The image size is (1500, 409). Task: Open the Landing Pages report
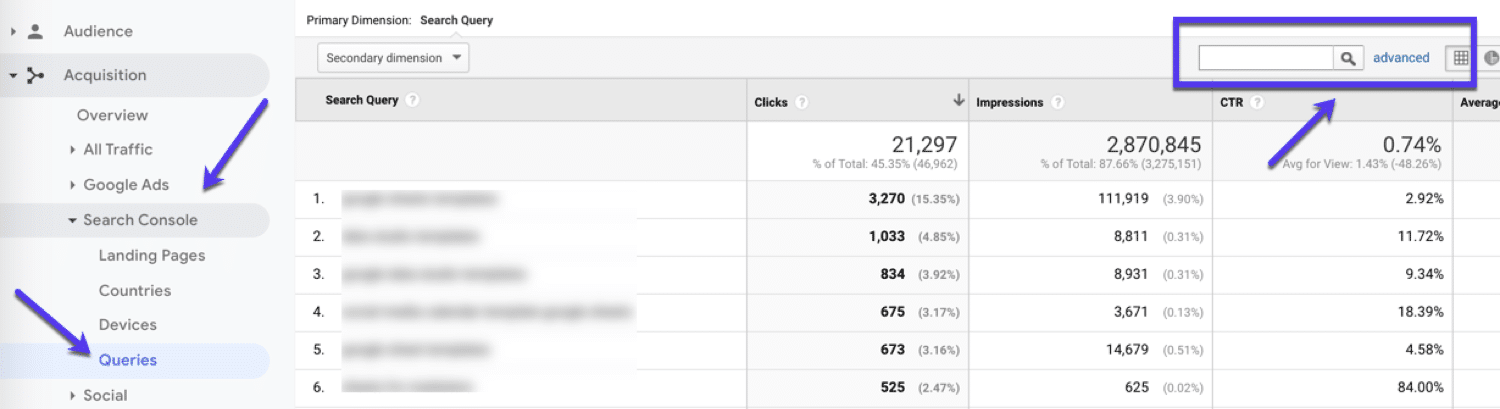pyautogui.click(x=152, y=255)
